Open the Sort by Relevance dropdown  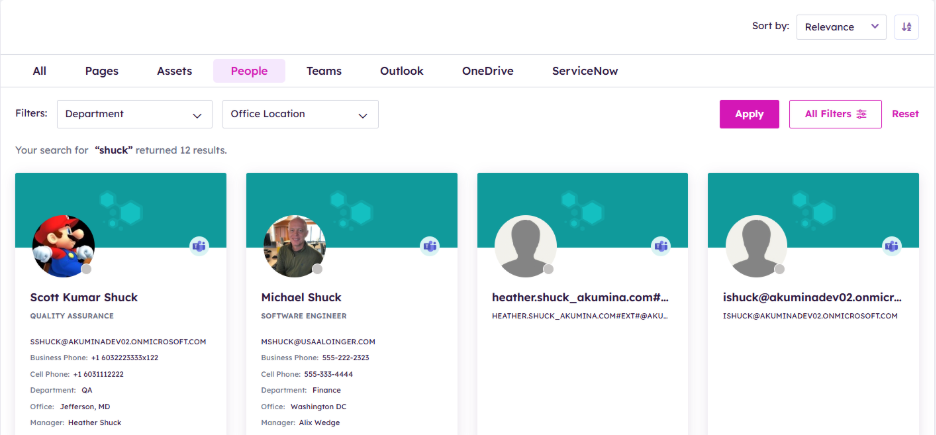841,27
